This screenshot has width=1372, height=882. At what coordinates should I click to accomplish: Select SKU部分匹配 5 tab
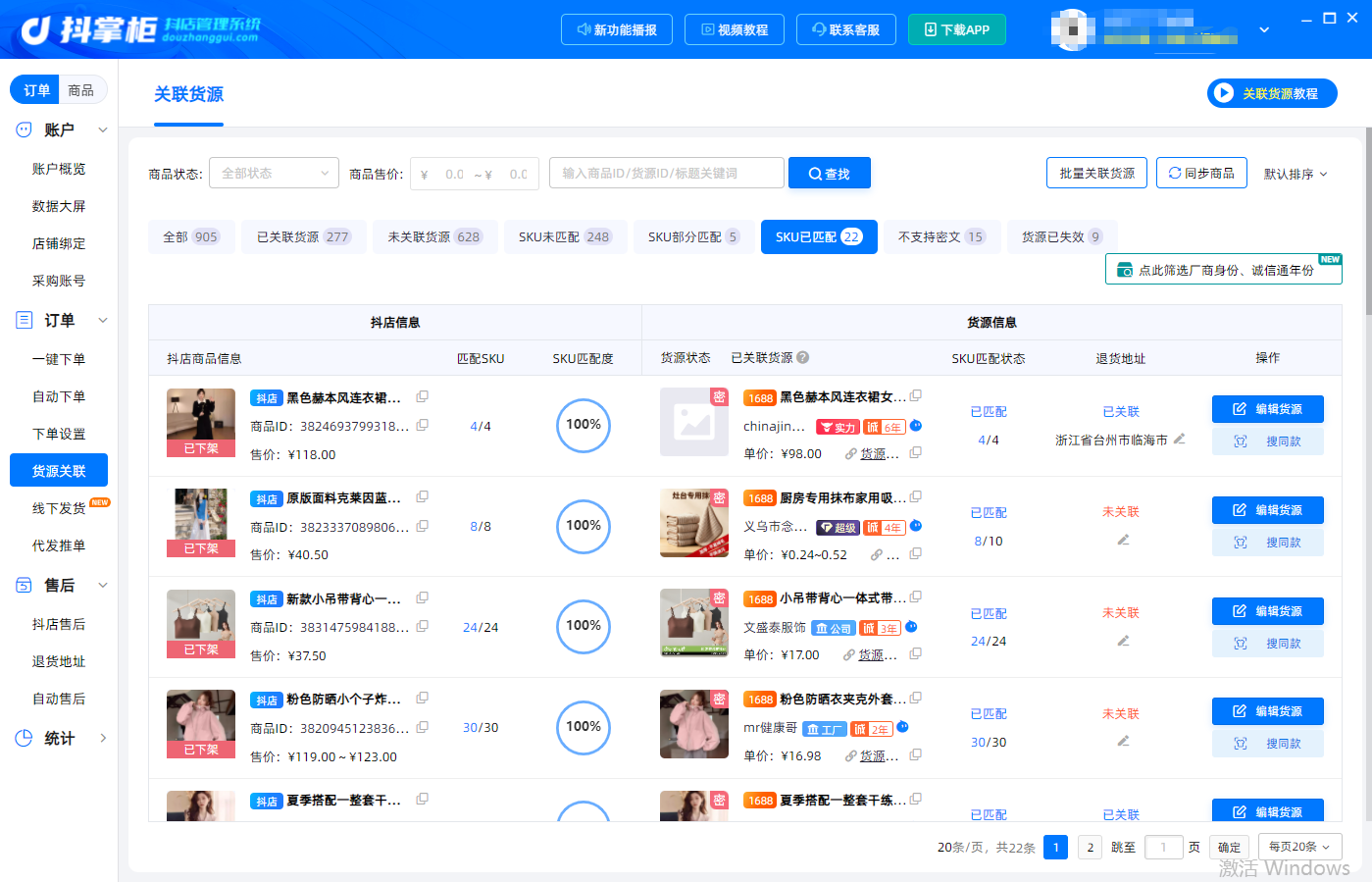694,236
